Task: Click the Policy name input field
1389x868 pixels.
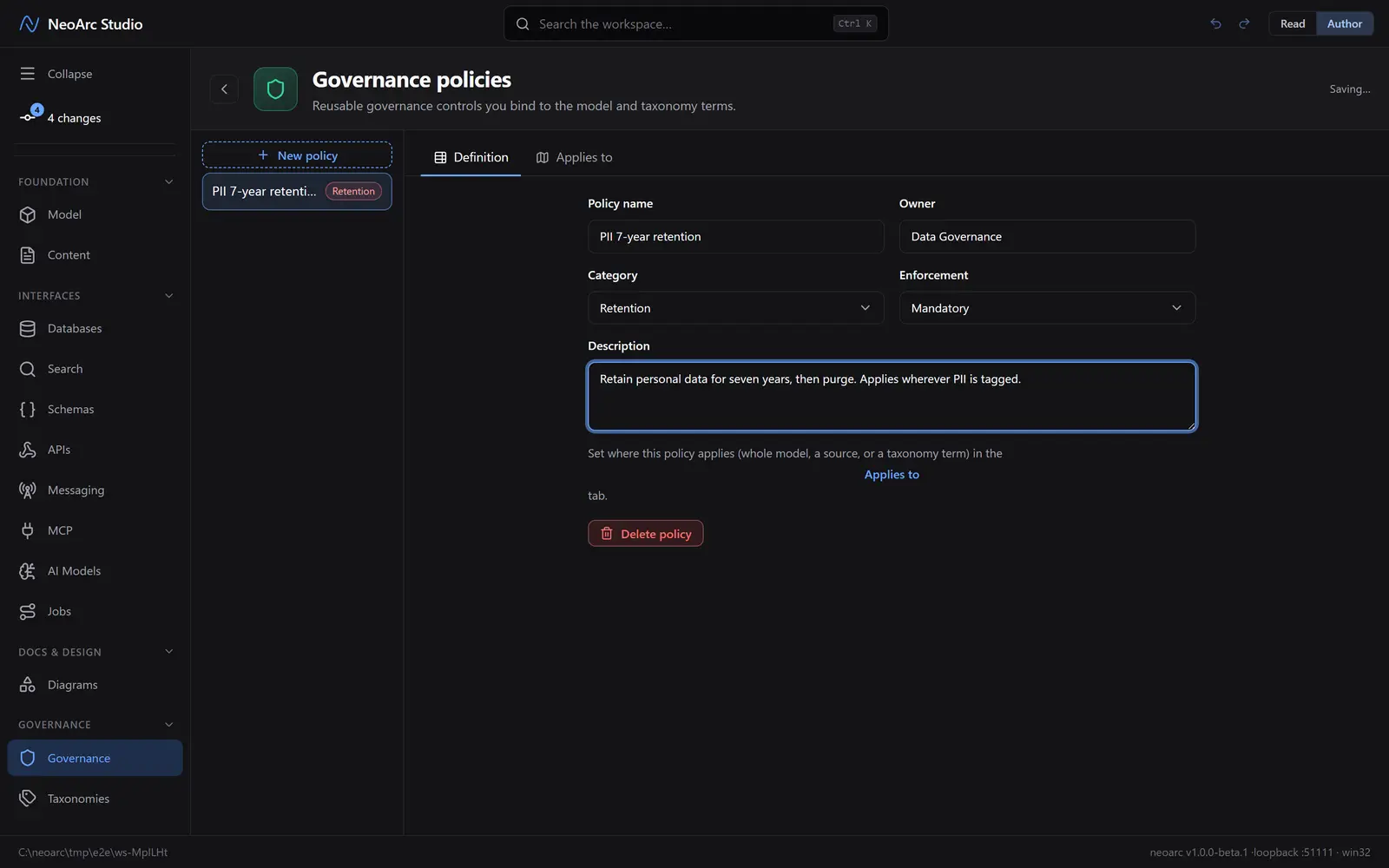Action: tap(735, 236)
